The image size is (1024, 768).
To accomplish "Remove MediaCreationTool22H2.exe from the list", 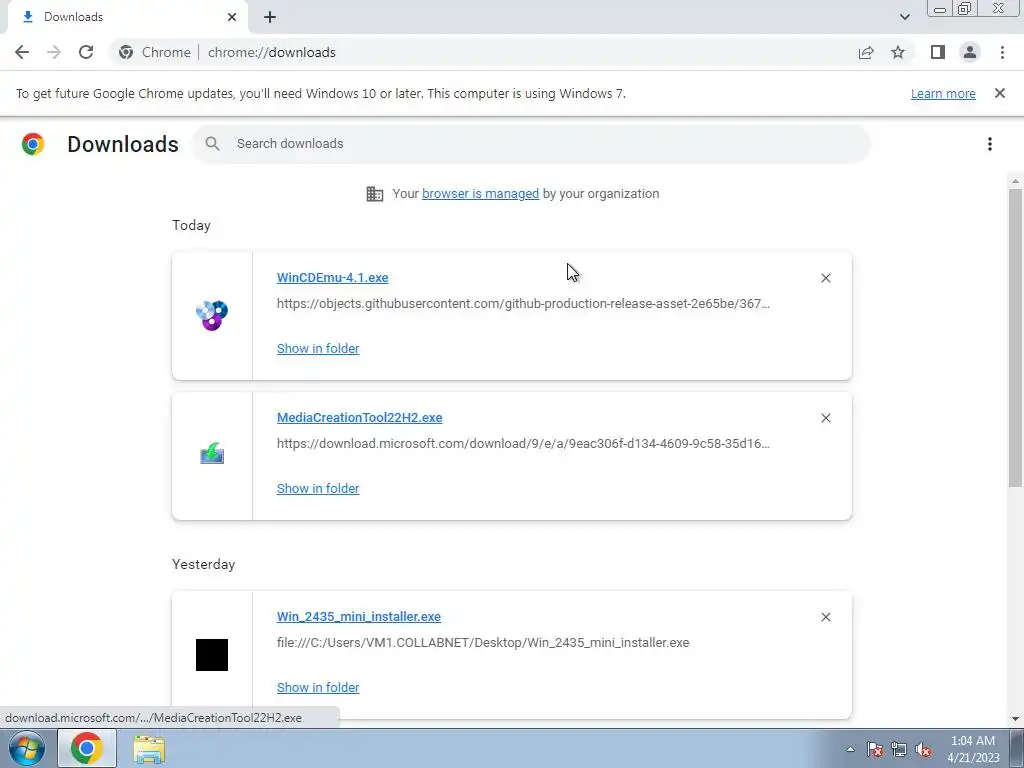I will click(825, 418).
